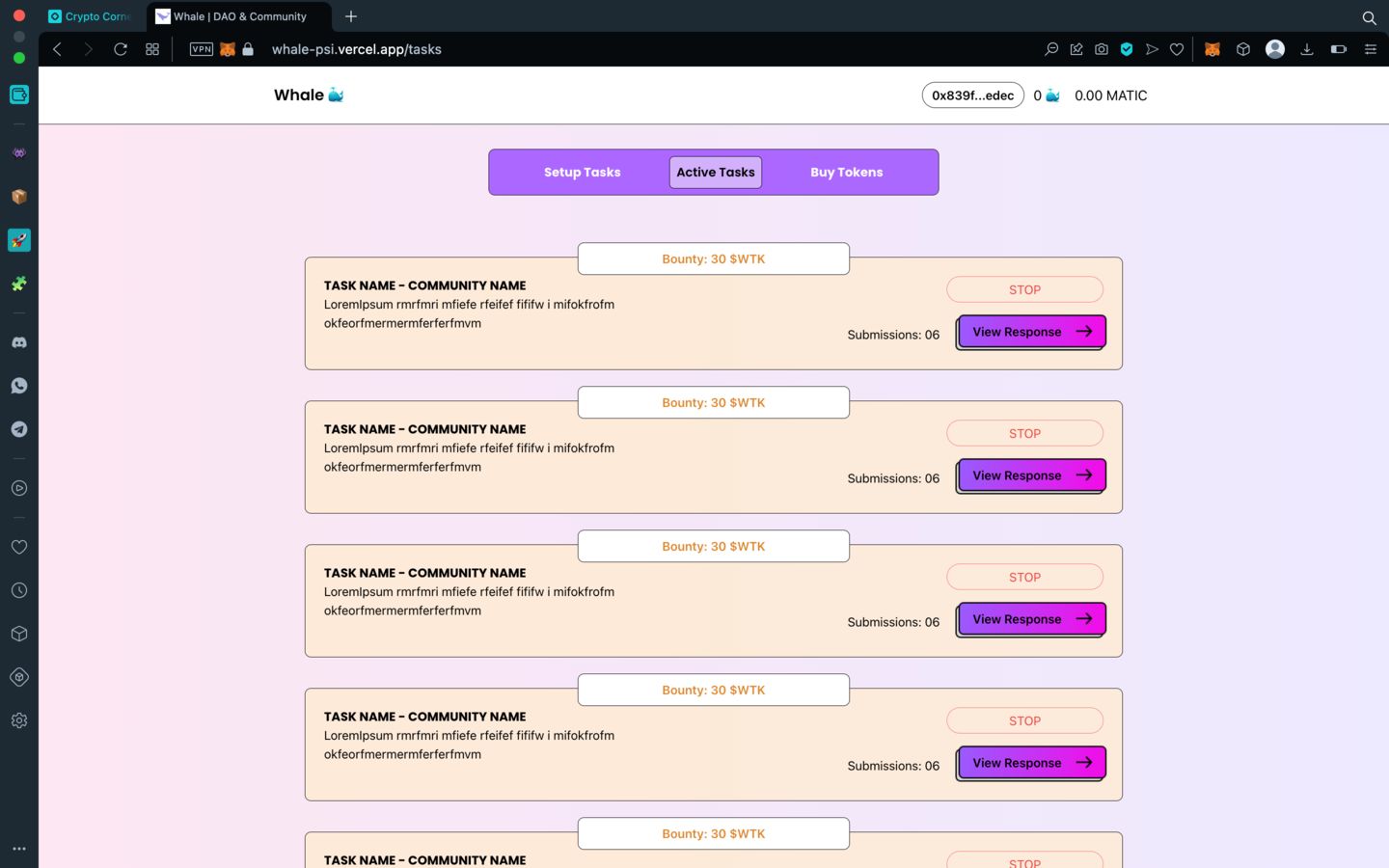Screen dimensions: 1389x868
Task: Click the tab search magnifier icon
Action: [x=1369, y=17]
